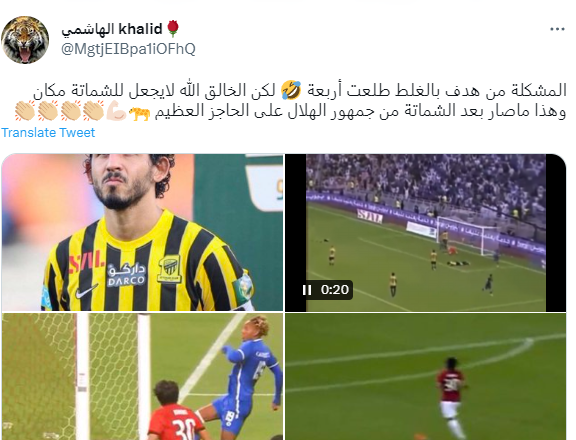Click the first line of Arabic tweet text

point(300,90)
